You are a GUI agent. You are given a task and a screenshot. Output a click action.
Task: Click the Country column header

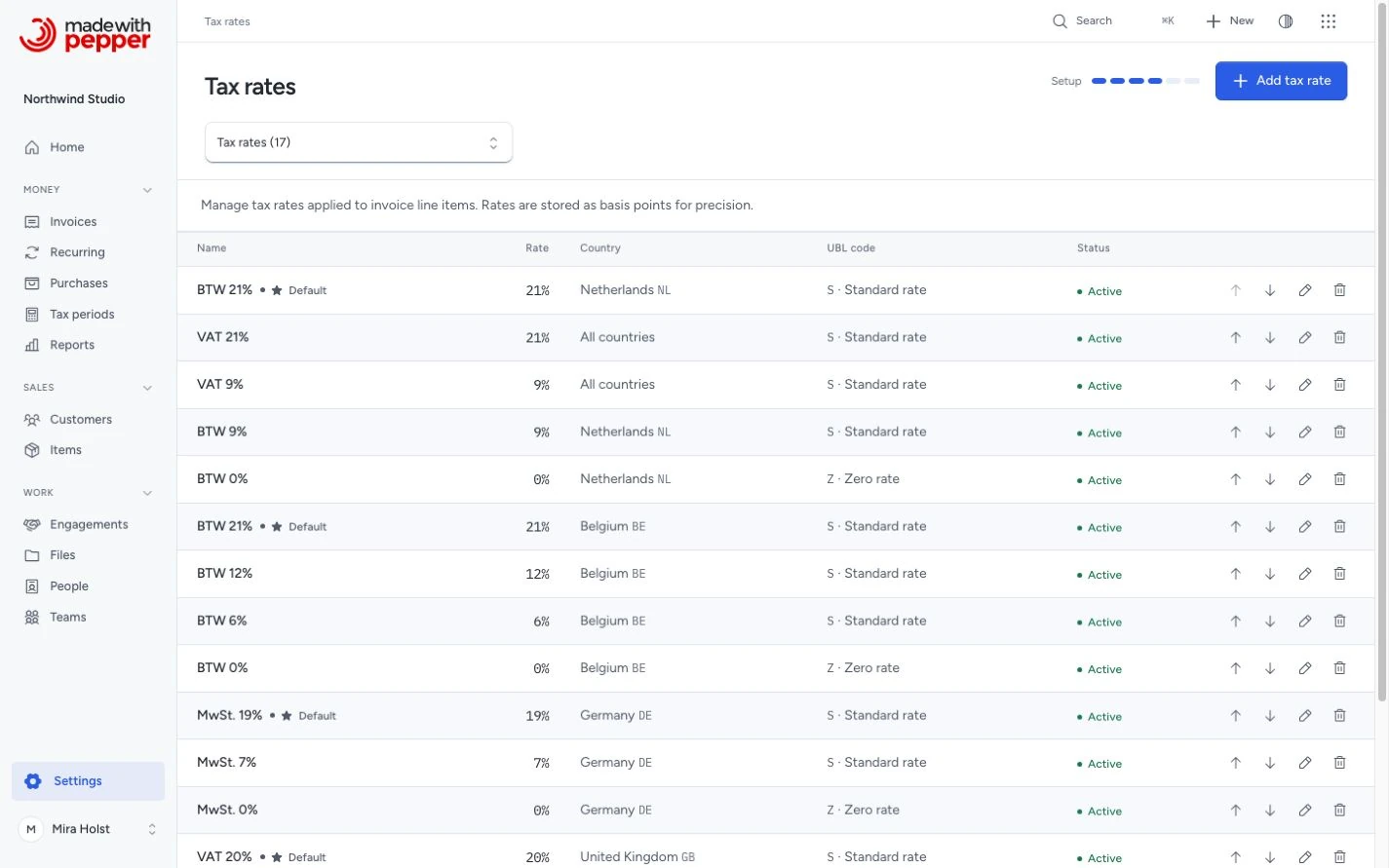(600, 248)
